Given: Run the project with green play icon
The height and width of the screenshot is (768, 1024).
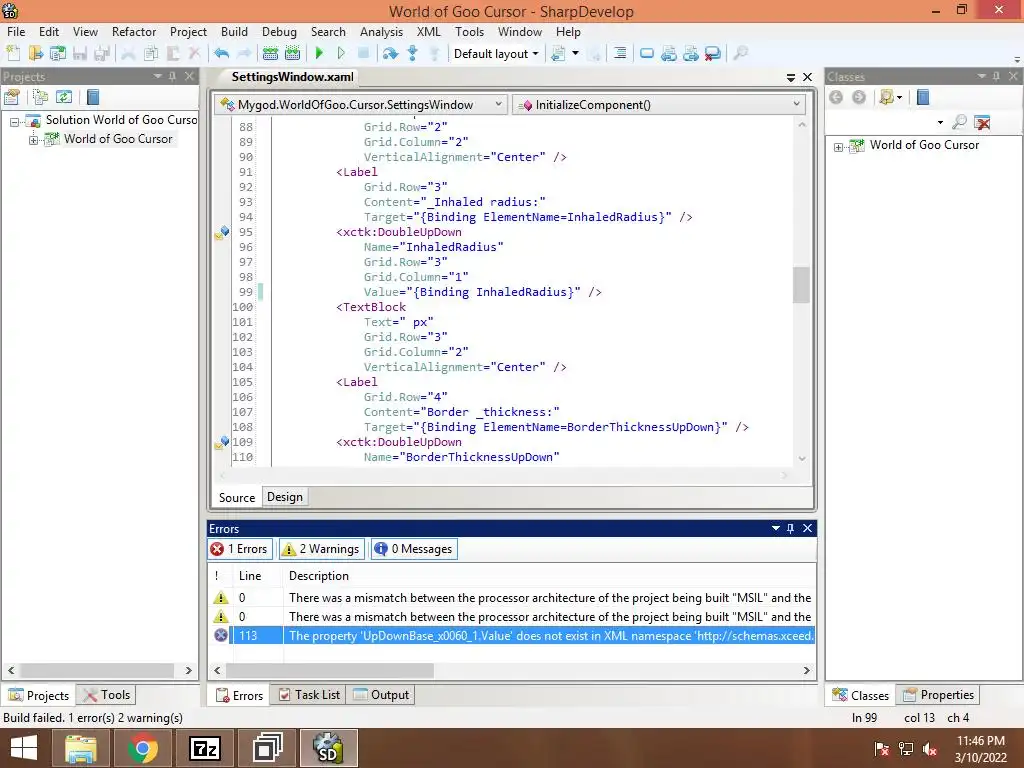Looking at the screenshot, I should (x=319, y=54).
